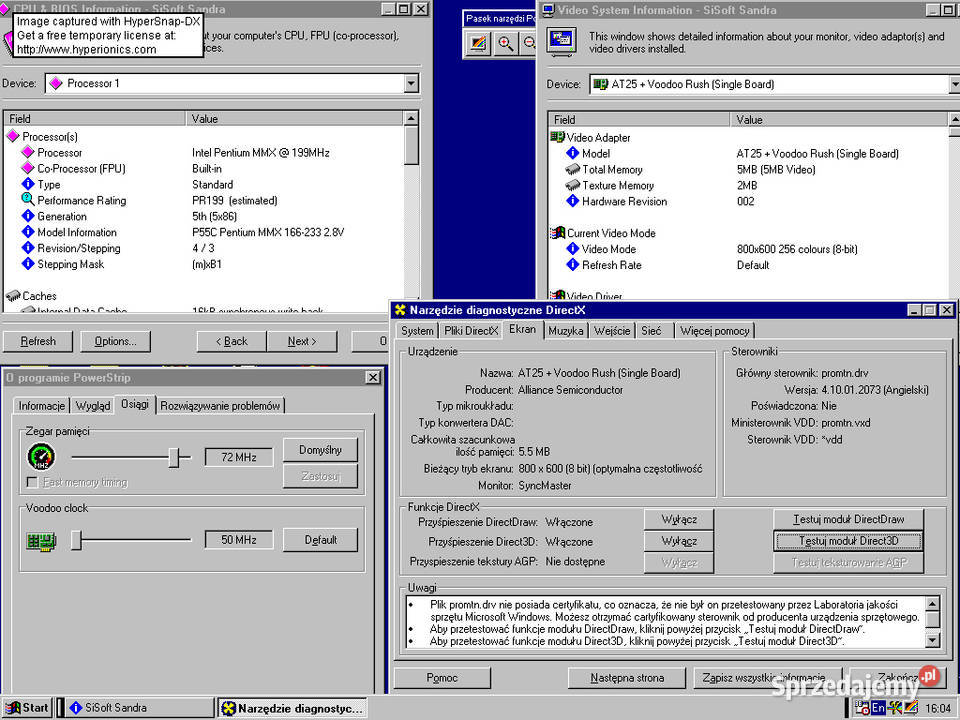Screen dimensions: 960x720
Task: Click the info icon beside Model Information
Action: (28, 231)
